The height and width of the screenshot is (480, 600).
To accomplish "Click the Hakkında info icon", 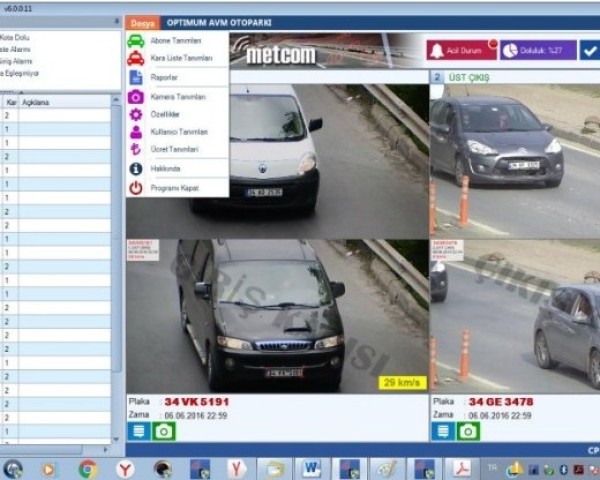I will coord(136,169).
